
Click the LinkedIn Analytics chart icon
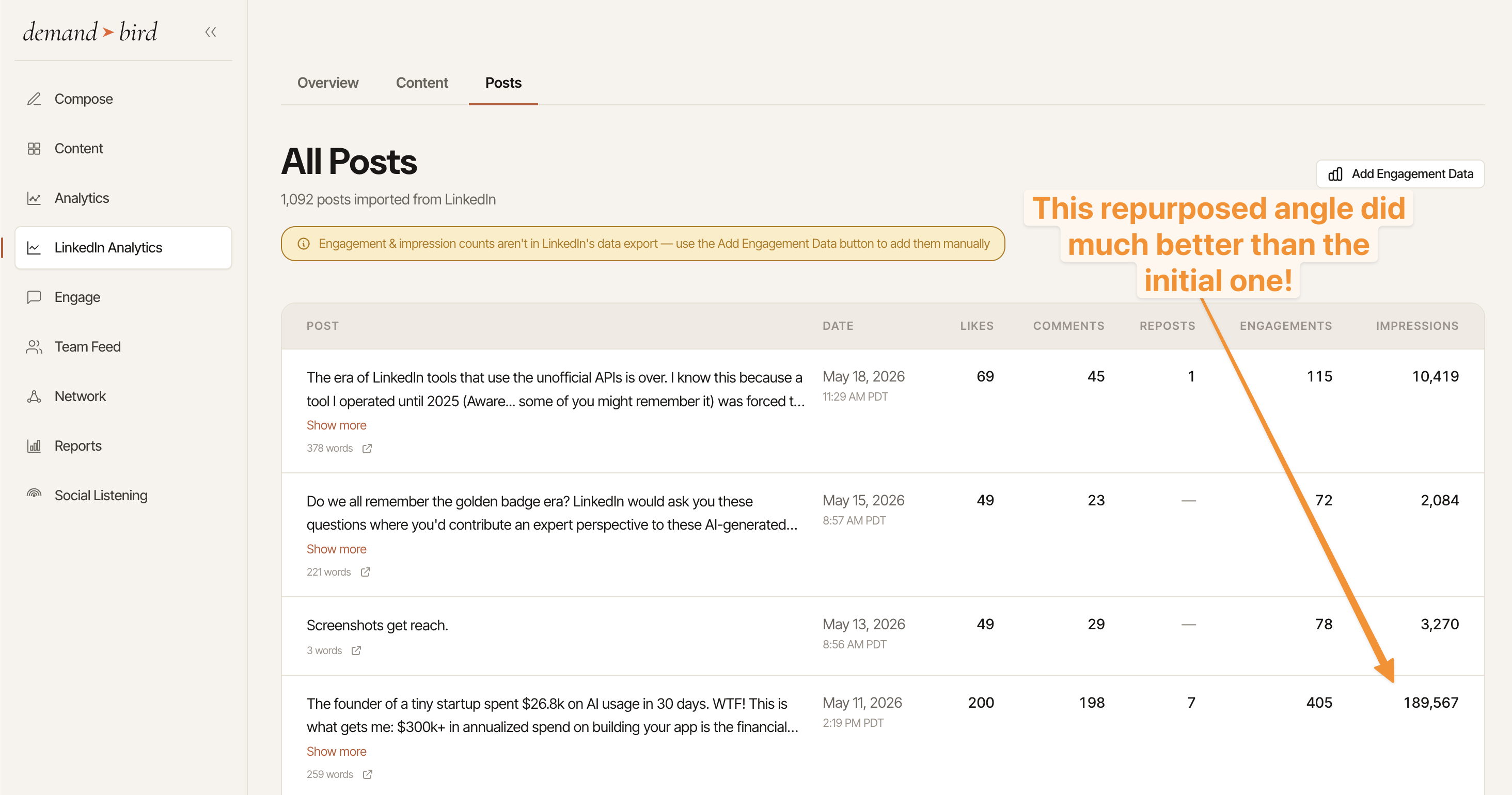pos(34,248)
